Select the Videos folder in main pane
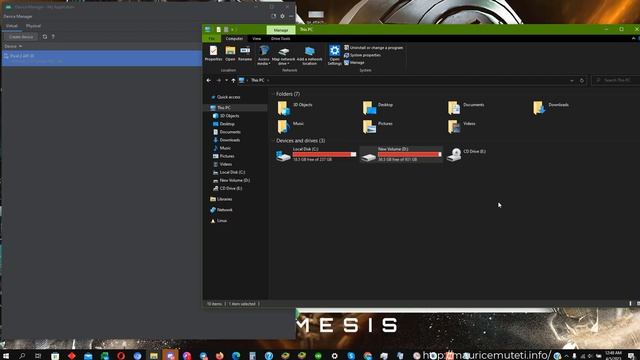 point(462,127)
